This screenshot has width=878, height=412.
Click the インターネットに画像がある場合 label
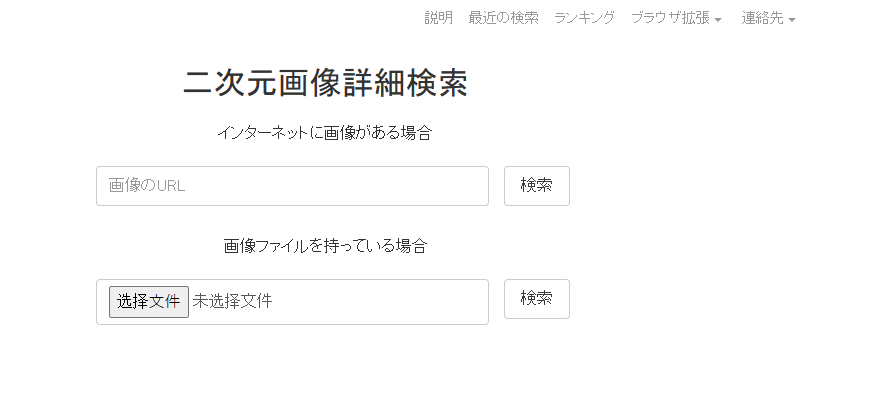tap(324, 133)
